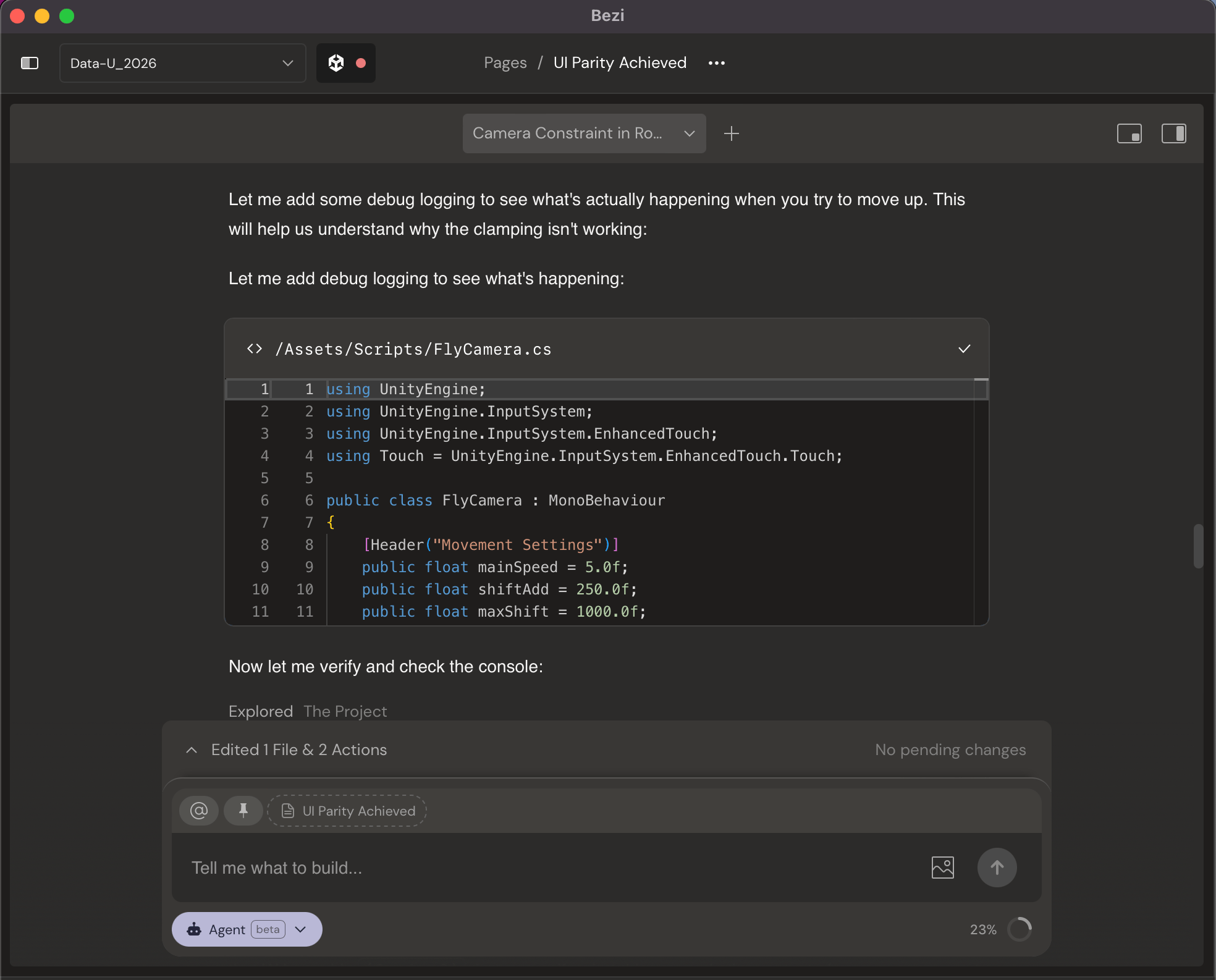Open the Agent beta mode dropdown

[x=247, y=929]
